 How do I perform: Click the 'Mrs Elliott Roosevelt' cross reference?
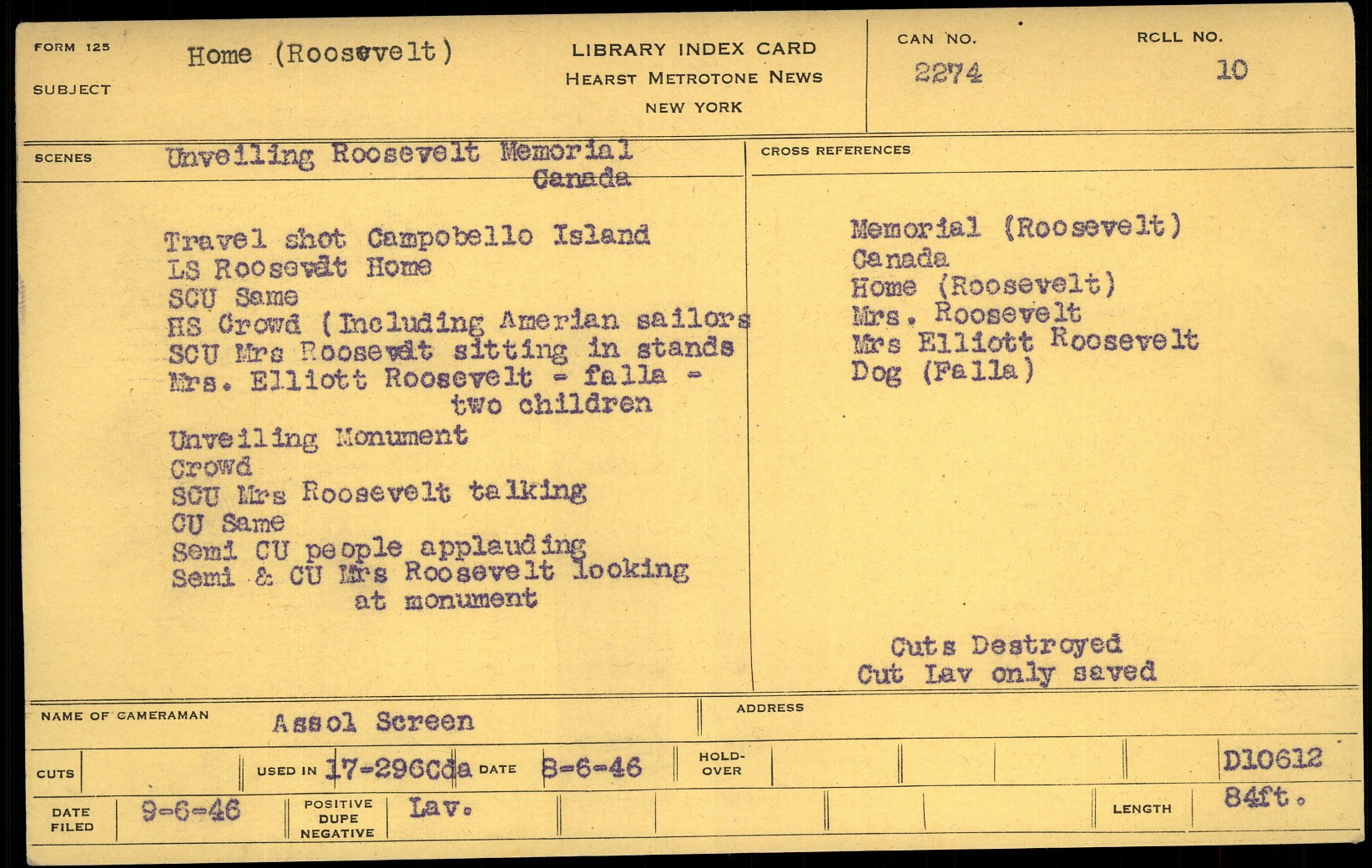[1025, 341]
